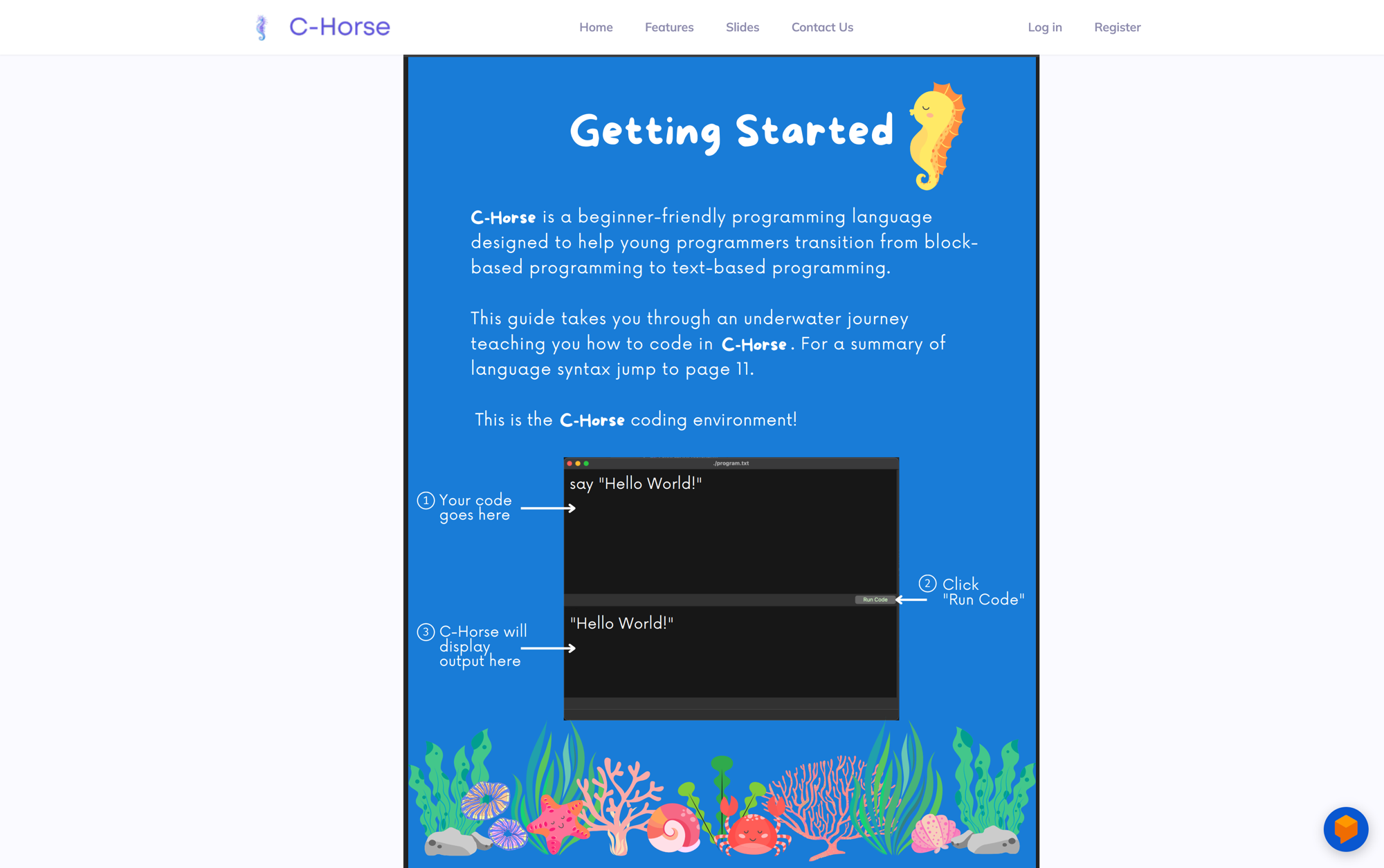Screen dimensions: 1384x868
Task: Select the Slides navigation item
Action: pos(743,27)
